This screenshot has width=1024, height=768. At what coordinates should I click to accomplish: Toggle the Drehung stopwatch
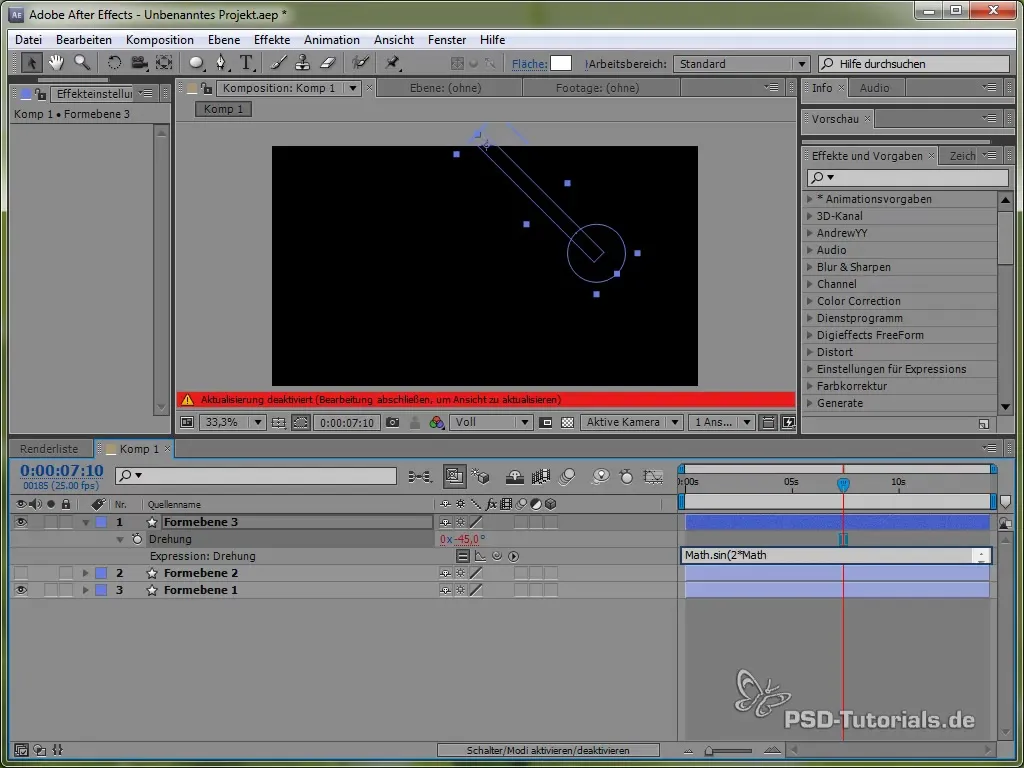[136, 539]
